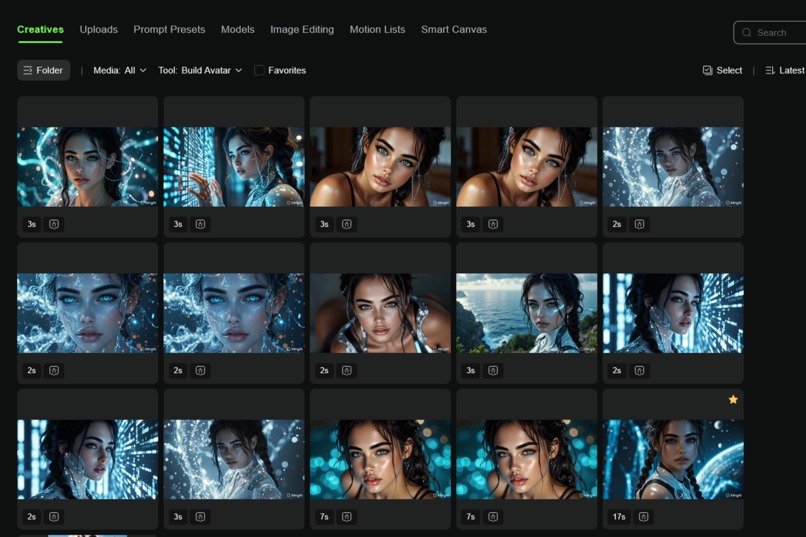The width and height of the screenshot is (806, 537).
Task: Open the Creatives tab
Action: pos(40,29)
